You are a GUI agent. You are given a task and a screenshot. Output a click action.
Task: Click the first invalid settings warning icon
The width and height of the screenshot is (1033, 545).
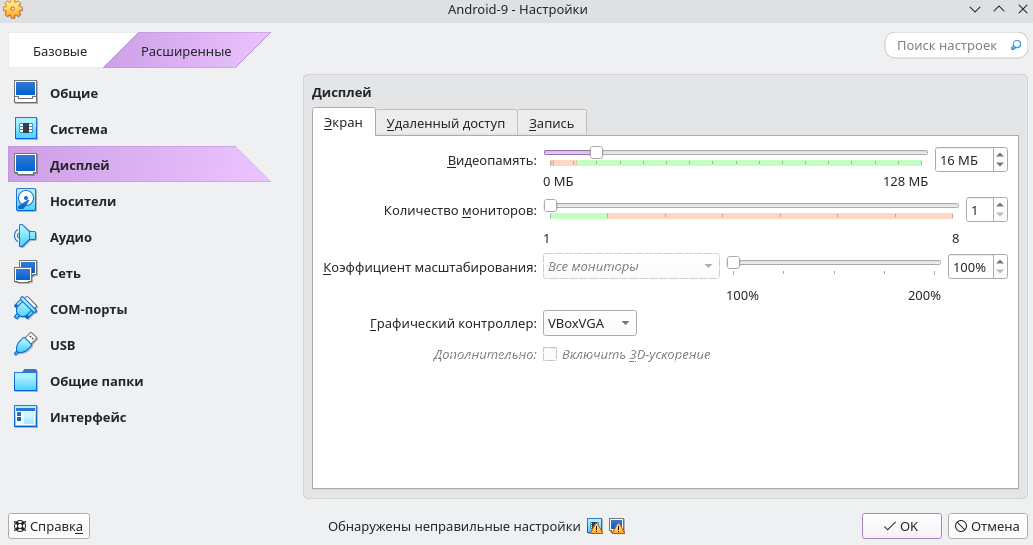pos(595,526)
